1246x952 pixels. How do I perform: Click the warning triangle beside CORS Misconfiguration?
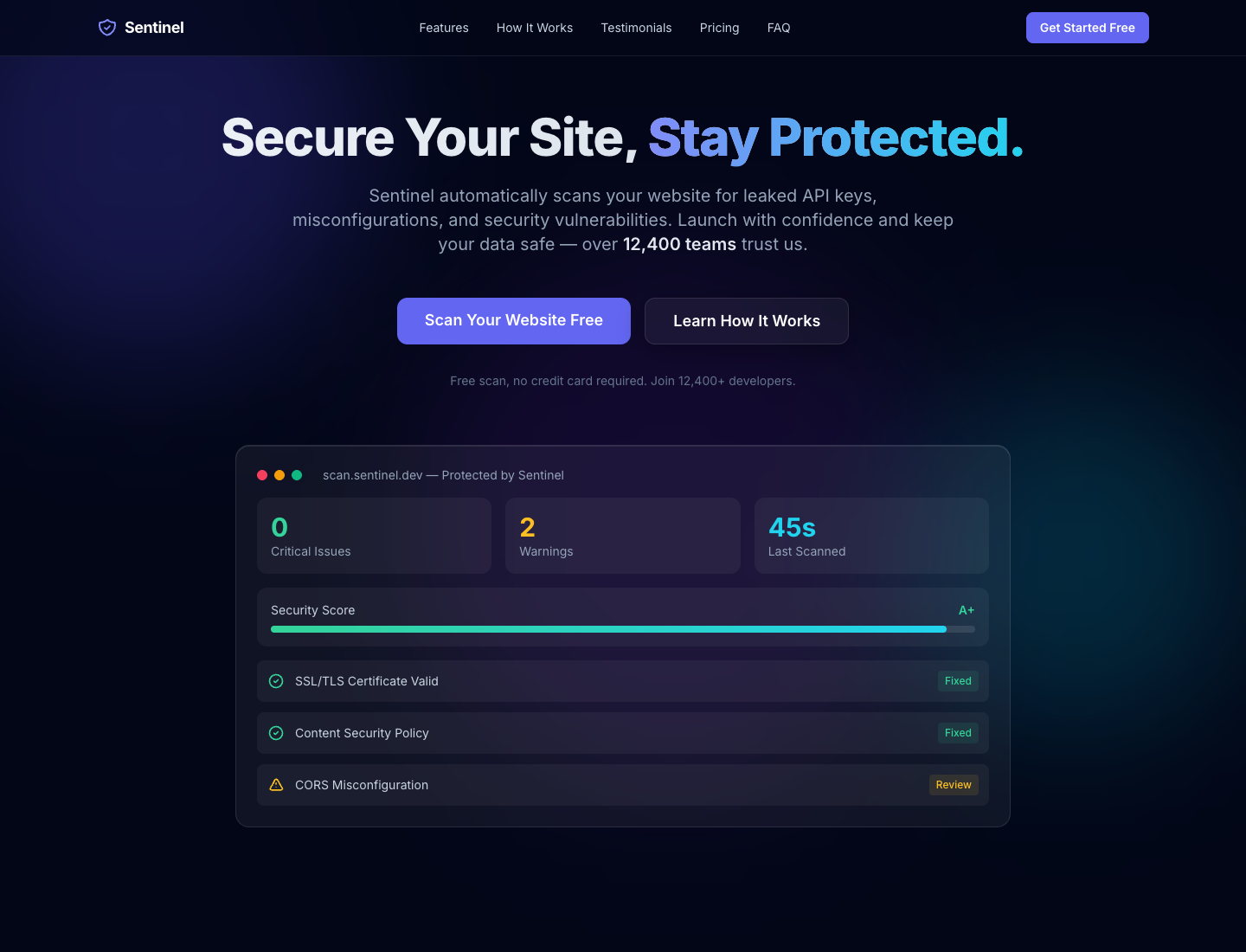[276, 785]
